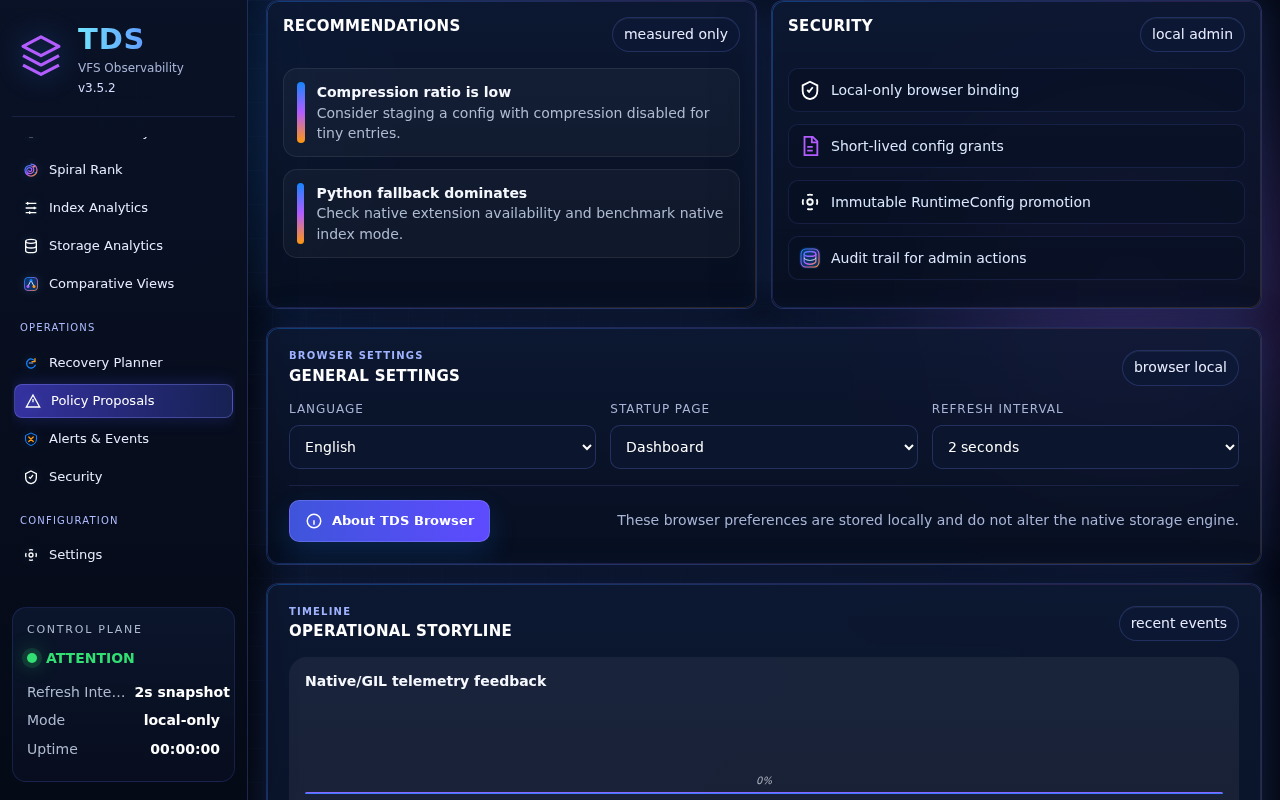Click the TDS stacked layers logo
The image size is (1280, 800).
[41, 55]
